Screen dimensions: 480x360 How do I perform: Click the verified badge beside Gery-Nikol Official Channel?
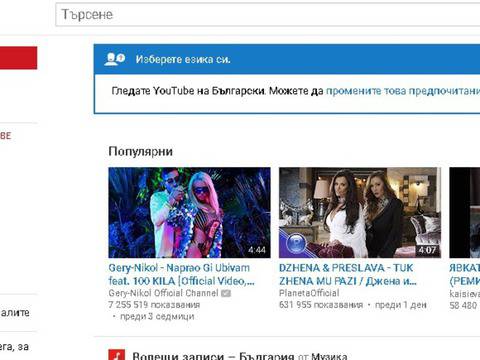(x=226, y=293)
